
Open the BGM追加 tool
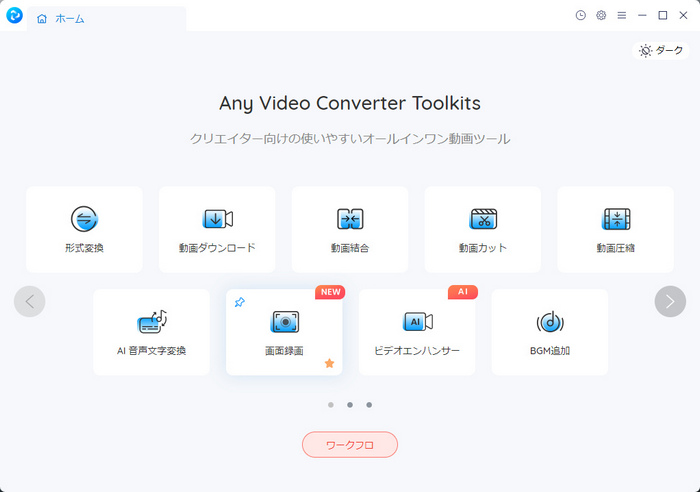click(550, 332)
